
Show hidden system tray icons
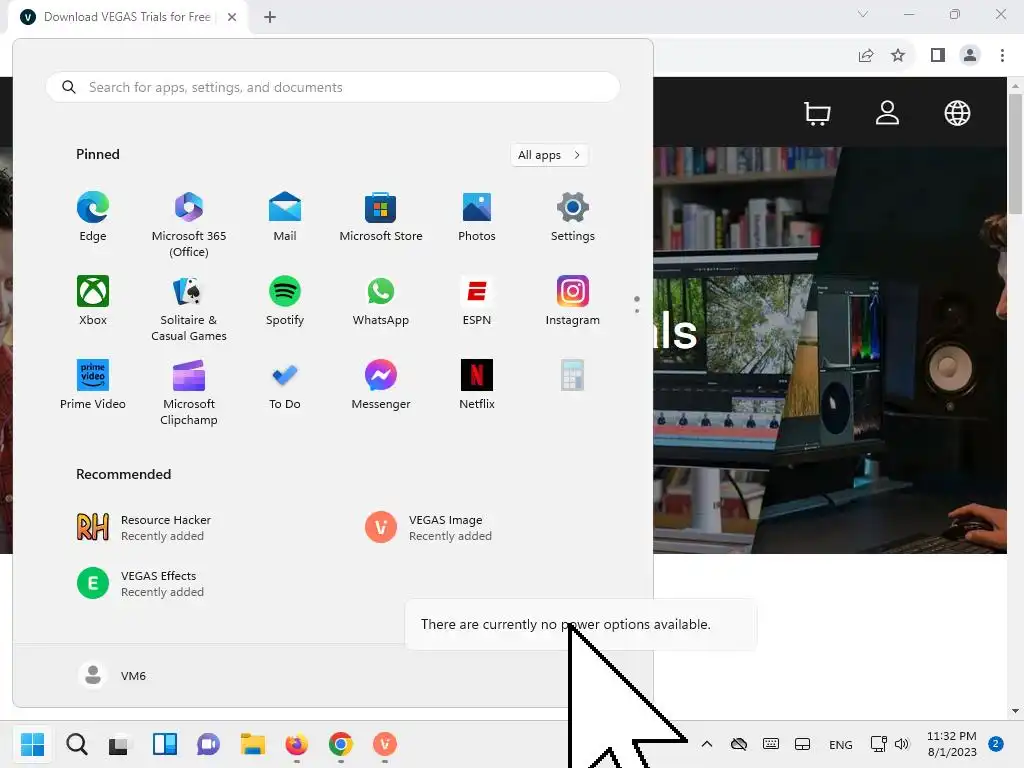tap(707, 744)
